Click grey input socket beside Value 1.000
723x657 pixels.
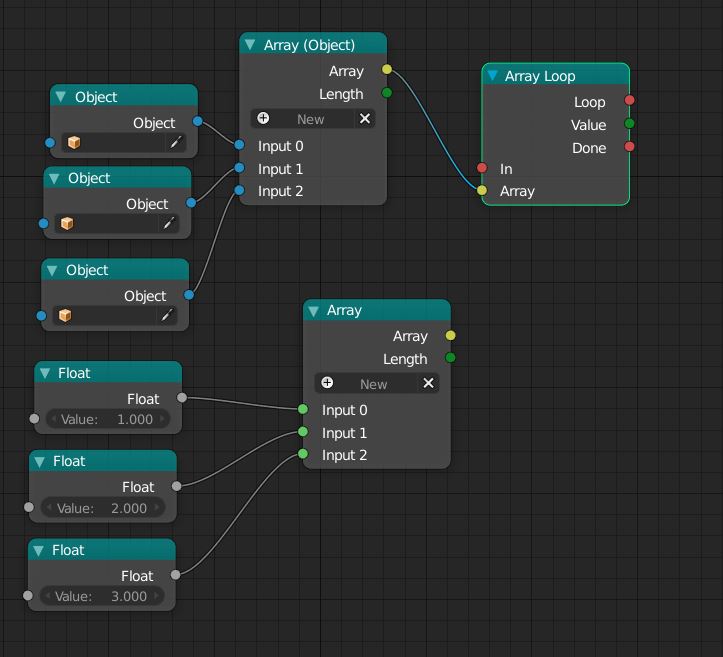tap(34, 419)
